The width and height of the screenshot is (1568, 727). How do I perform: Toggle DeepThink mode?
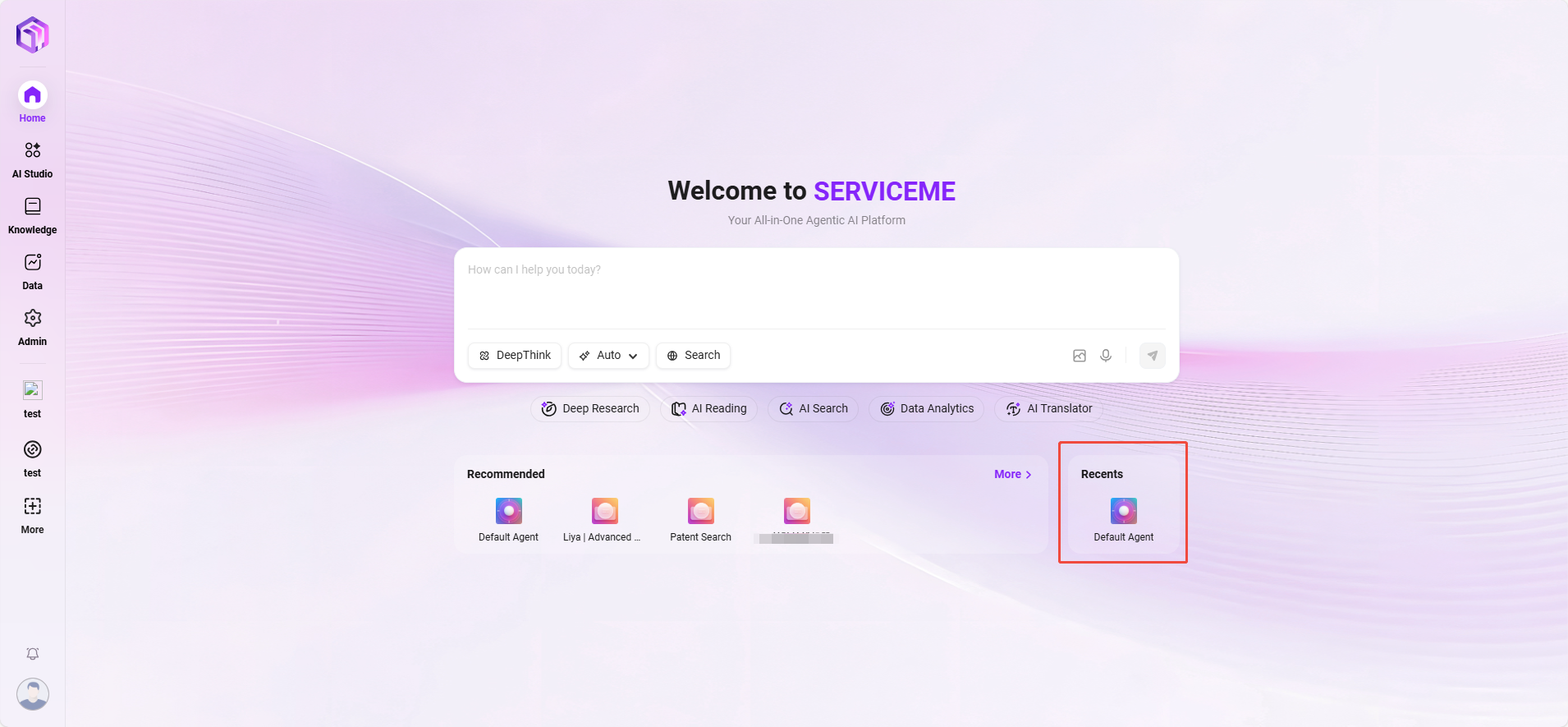[x=515, y=356]
